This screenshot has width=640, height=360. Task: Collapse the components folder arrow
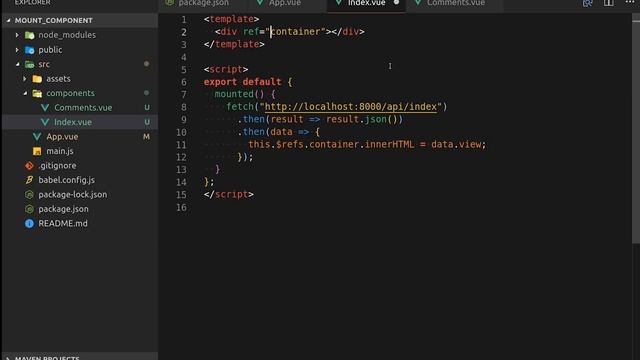[x=25, y=93]
